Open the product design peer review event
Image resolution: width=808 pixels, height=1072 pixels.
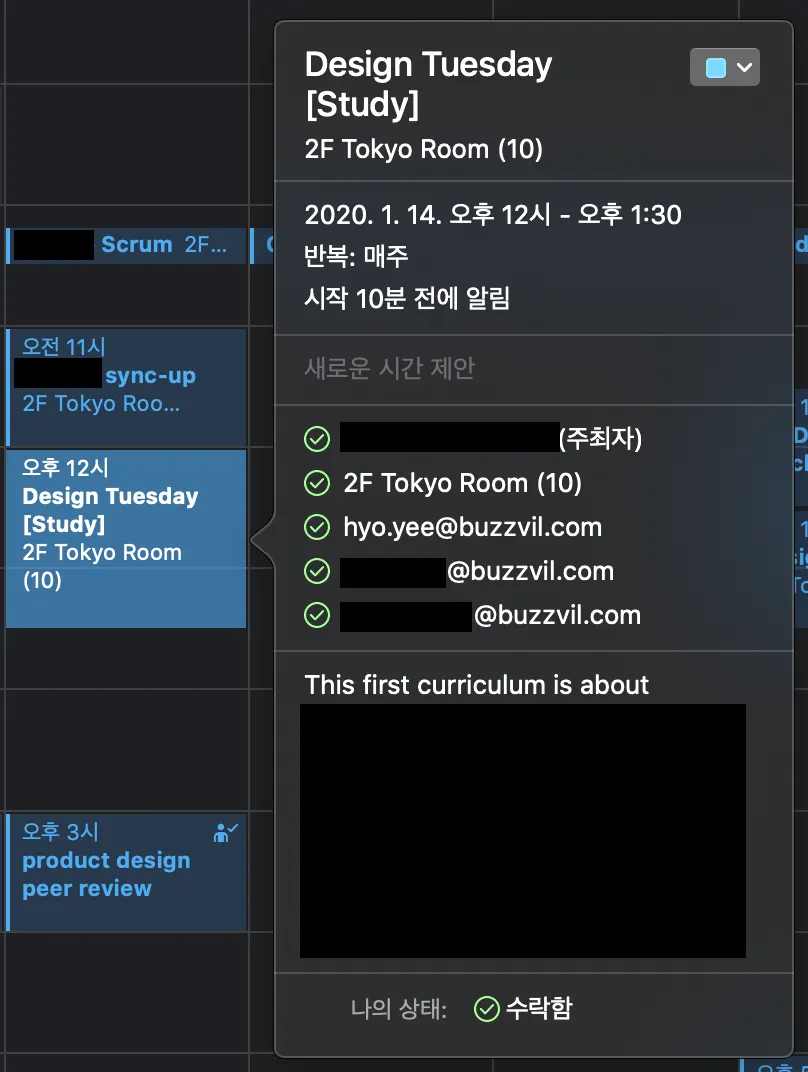[126, 872]
